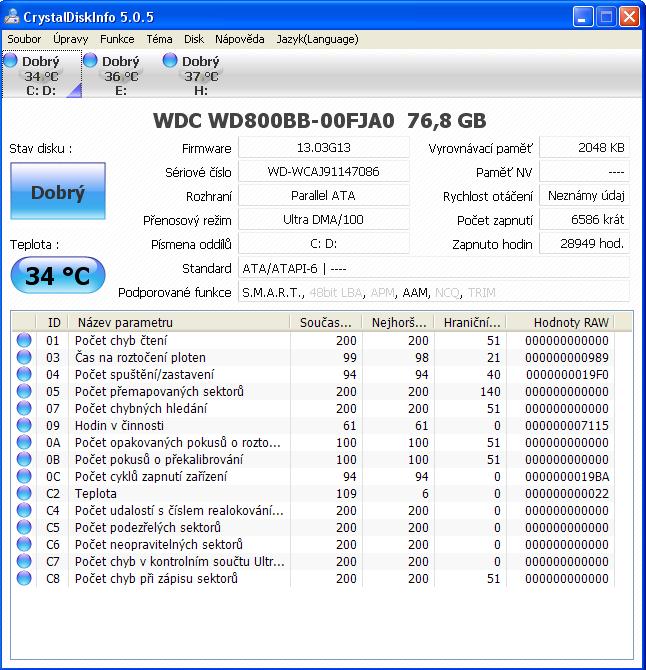The height and width of the screenshot is (670, 646).
Task: Open the Disk menu
Action: tap(194, 39)
